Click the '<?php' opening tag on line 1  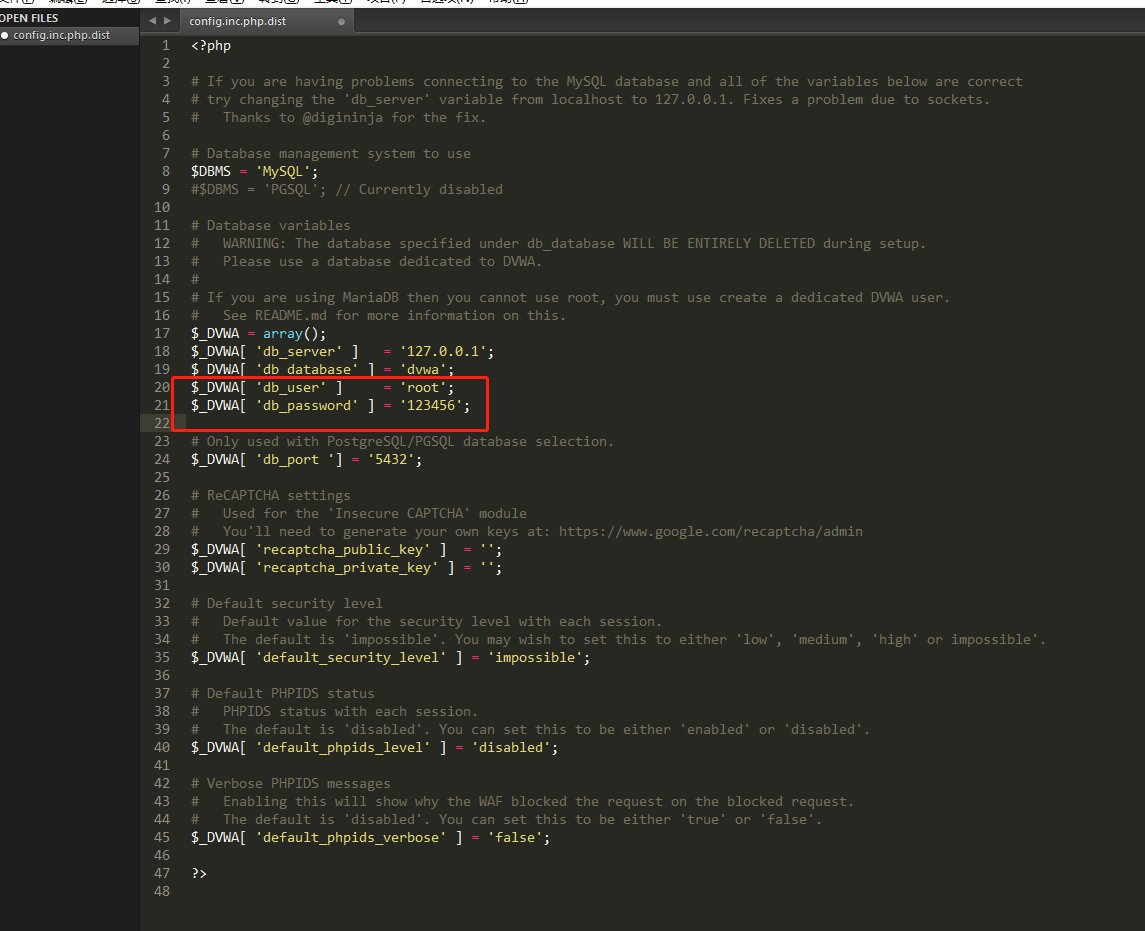(x=211, y=45)
